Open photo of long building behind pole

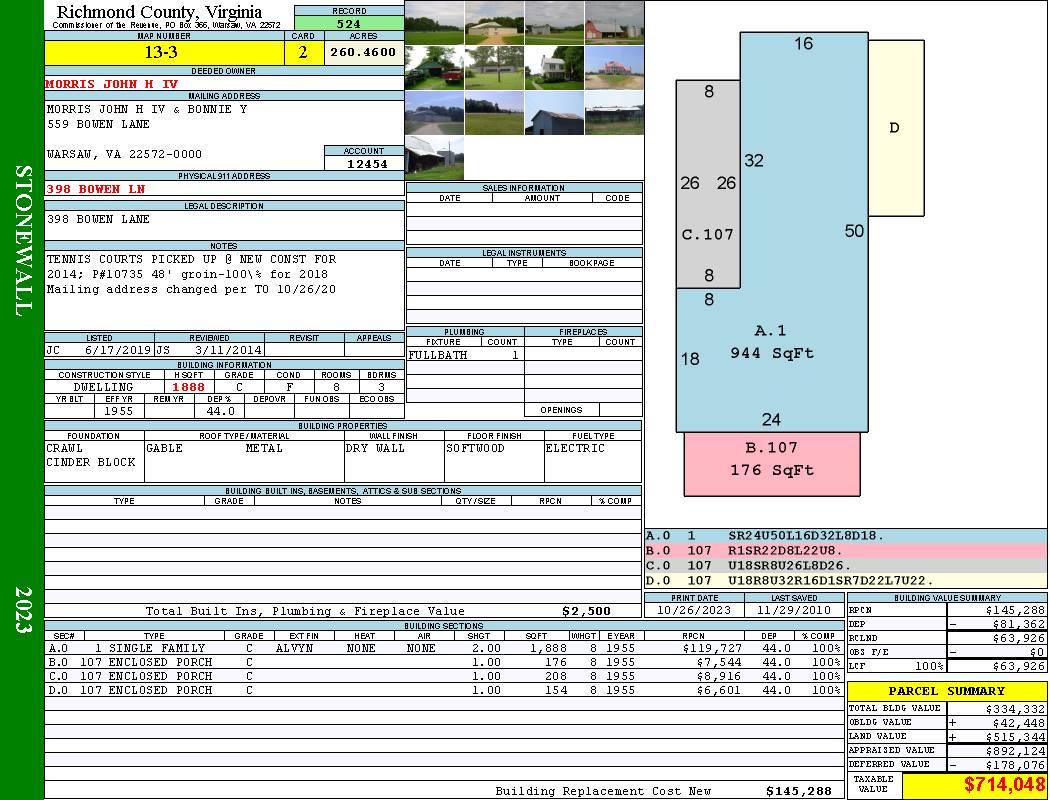click(494, 68)
